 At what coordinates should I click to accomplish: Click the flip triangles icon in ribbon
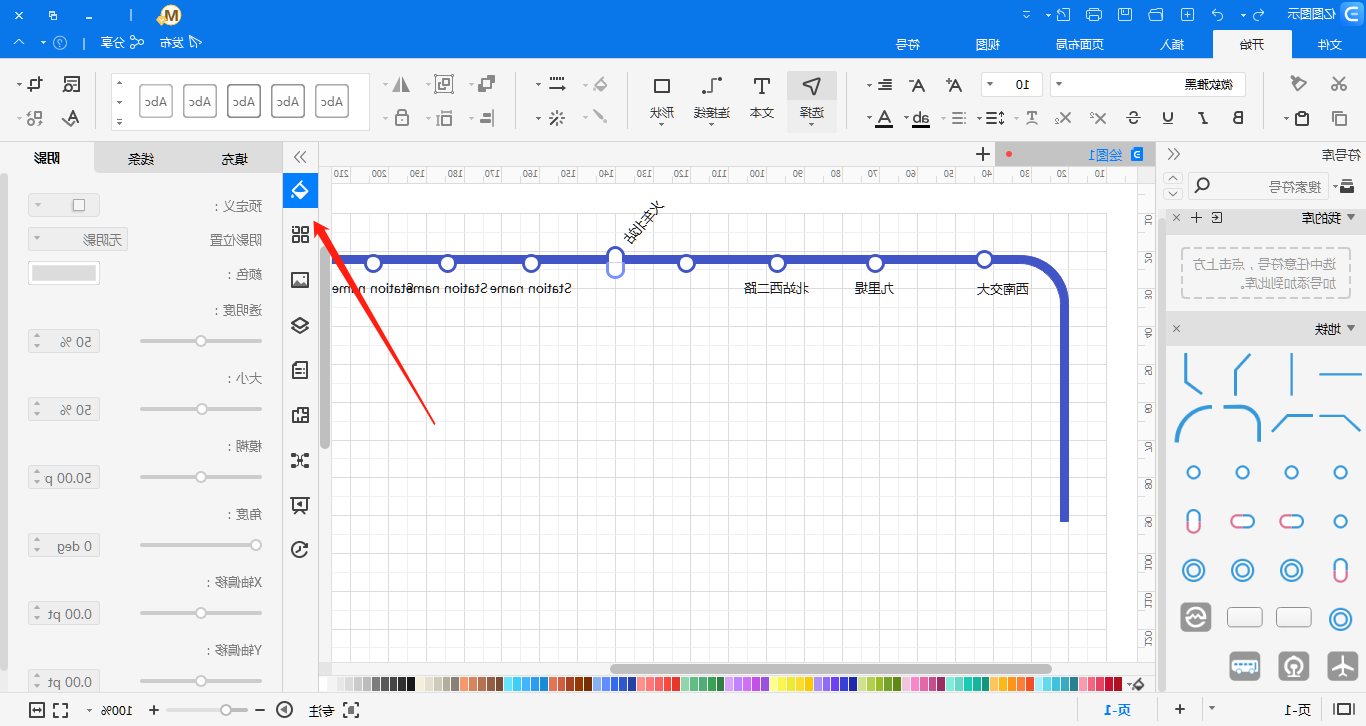click(x=401, y=84)
